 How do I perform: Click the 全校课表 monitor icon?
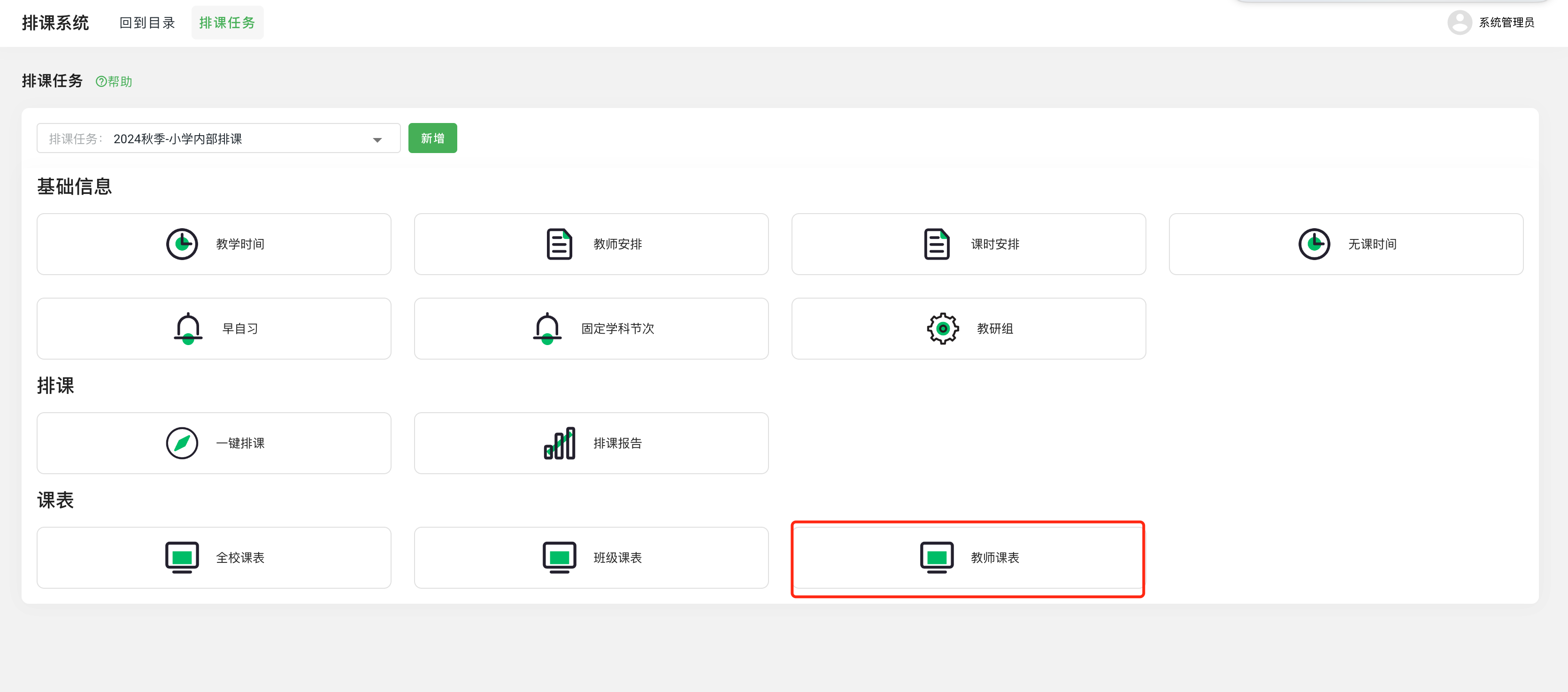(182, 557)
